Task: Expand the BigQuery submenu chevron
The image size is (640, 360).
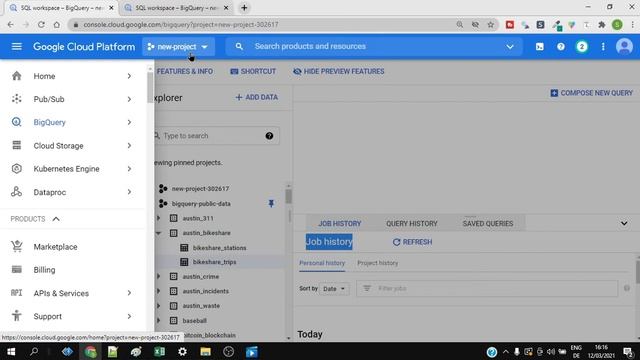Action: [x=129, y=122]
